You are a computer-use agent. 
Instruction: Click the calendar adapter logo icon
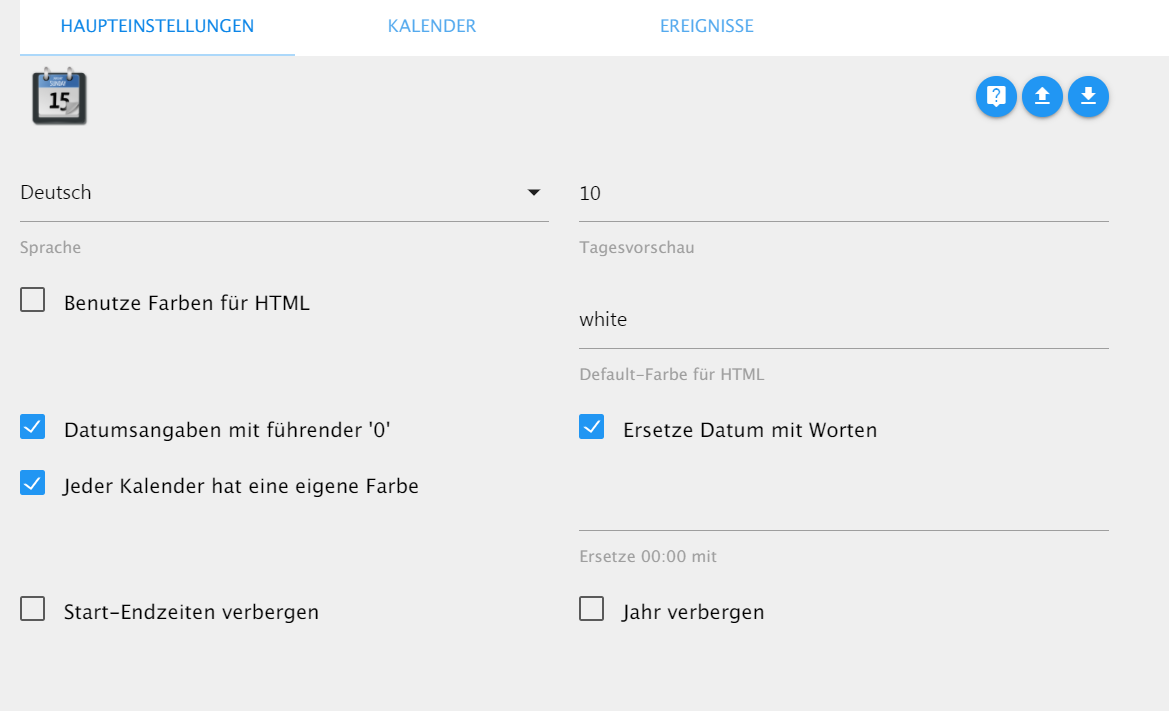(x=59, y=97)
